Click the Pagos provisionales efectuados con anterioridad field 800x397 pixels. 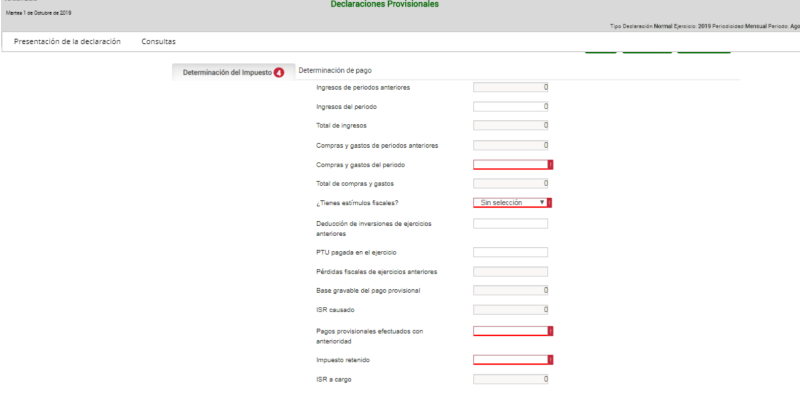click(510, 331)
